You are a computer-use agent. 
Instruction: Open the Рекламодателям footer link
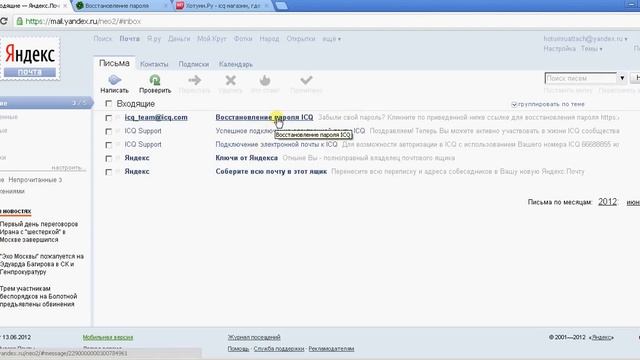coord(331,349)
